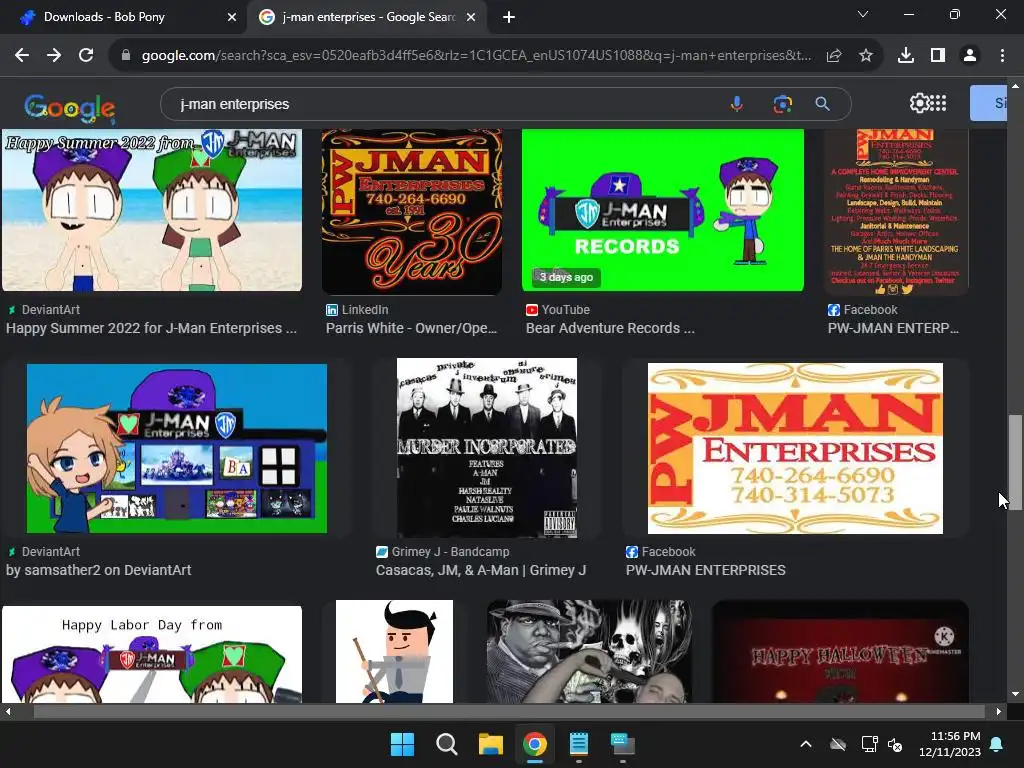The image size is (1024, 768).
Task: Click the address bar URL
Action: pyautogui.click(x=475, y=56)
